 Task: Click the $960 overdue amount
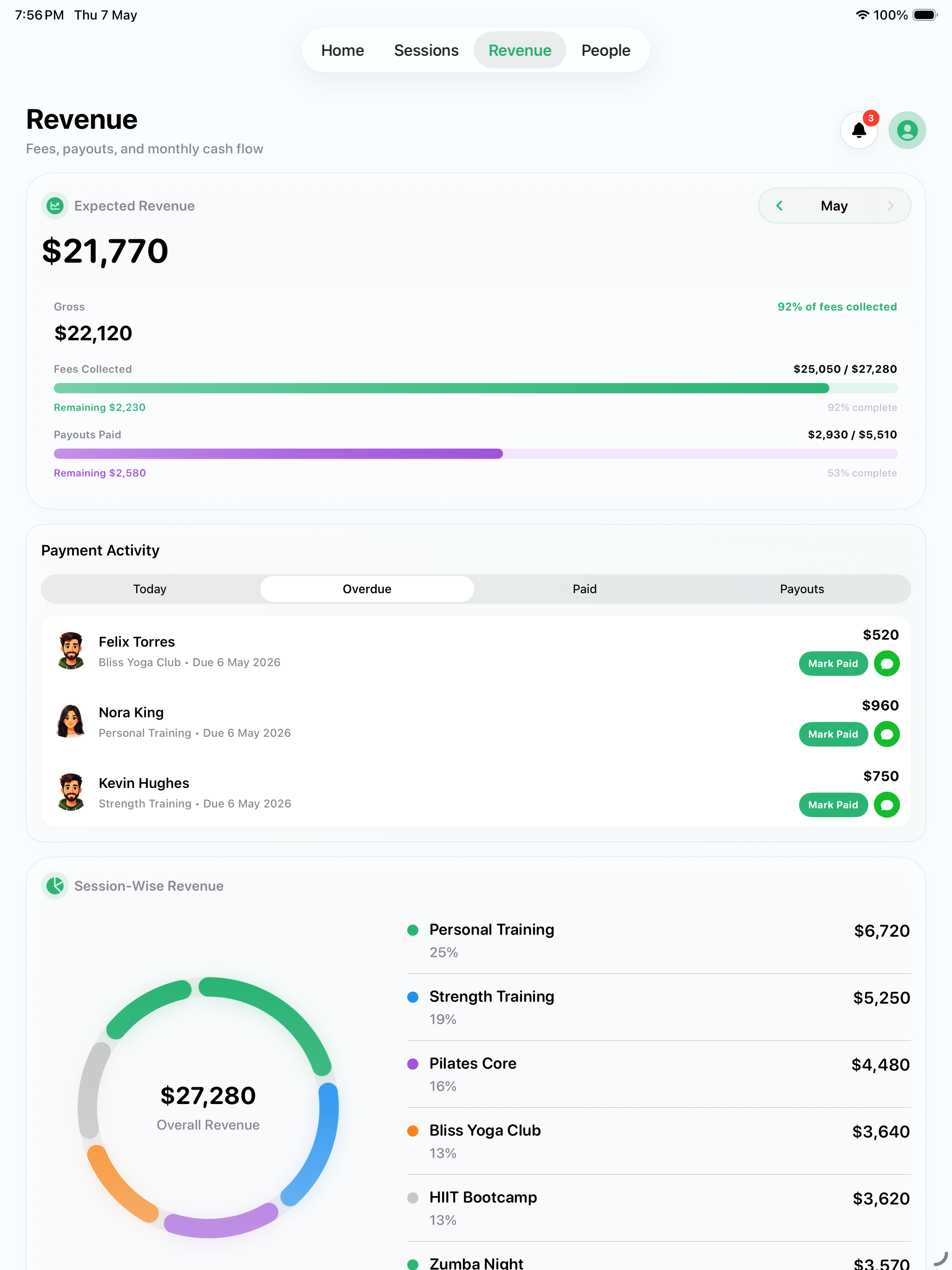[880, 705]
